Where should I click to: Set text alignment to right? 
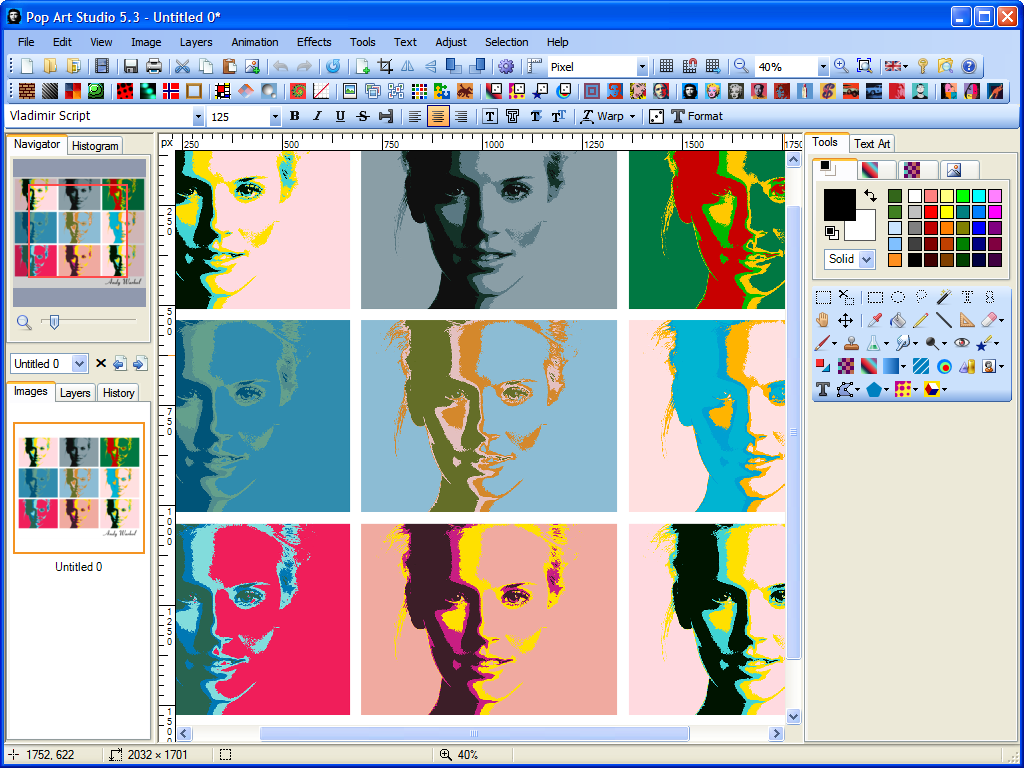click(461, 116)
